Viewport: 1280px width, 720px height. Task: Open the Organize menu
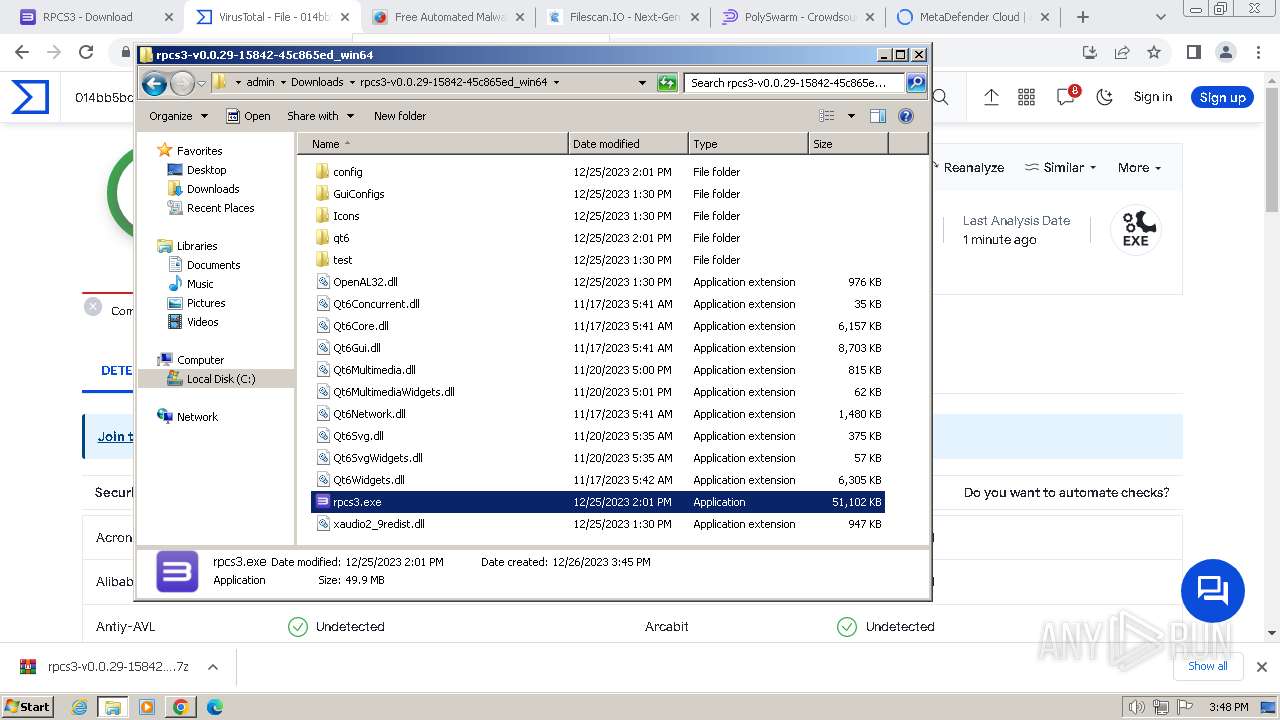click(178, 116)
